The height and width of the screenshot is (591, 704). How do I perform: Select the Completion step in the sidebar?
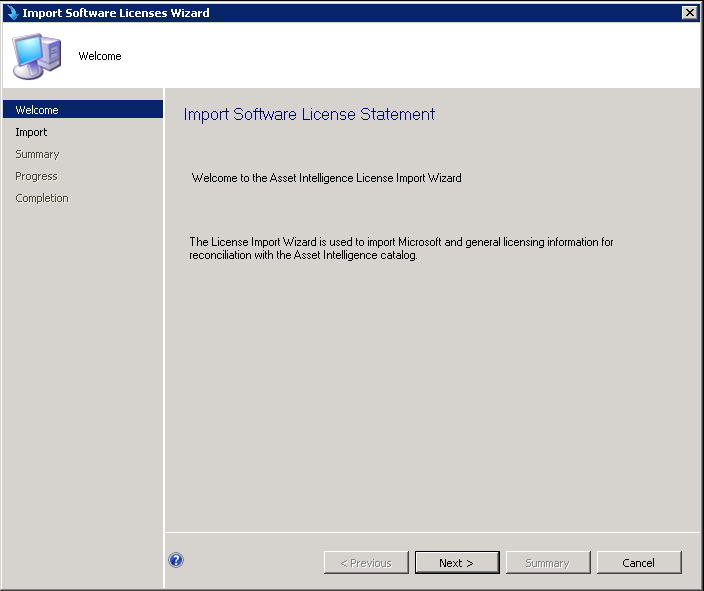point(42,198)
